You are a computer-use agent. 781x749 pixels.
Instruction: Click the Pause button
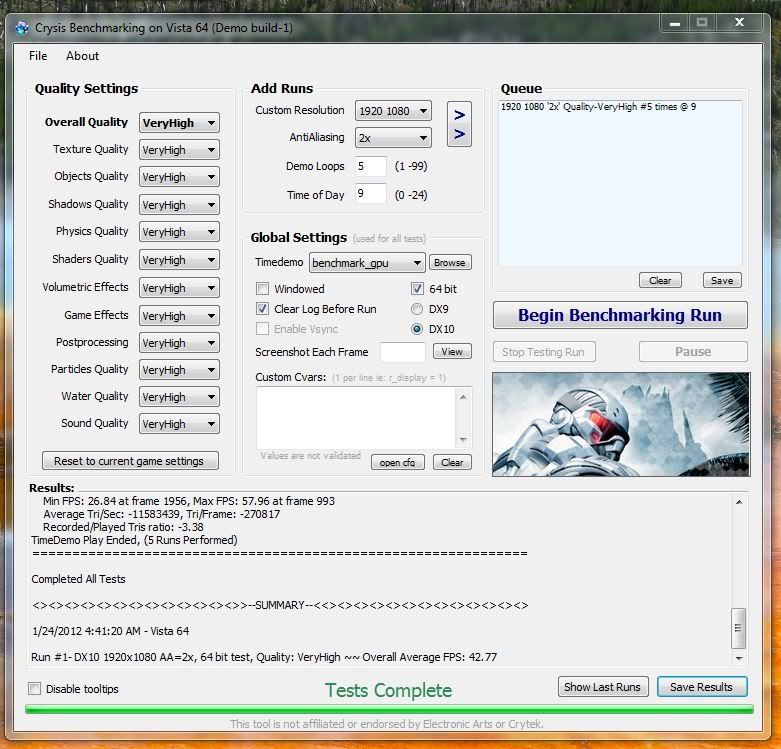coord(693,352)
